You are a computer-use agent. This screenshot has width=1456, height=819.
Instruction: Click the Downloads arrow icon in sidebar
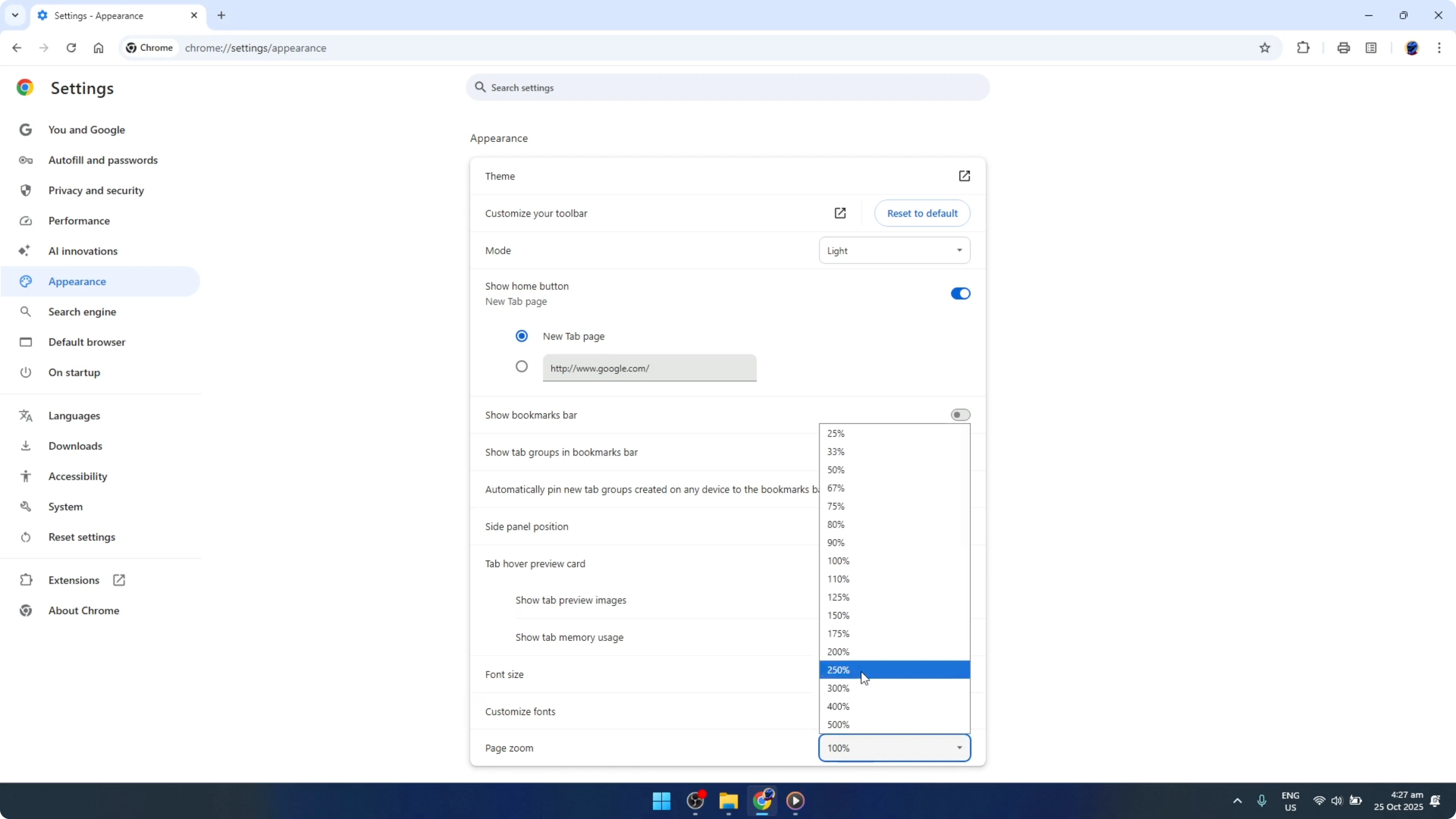pyautogui.click(x=25, y=446)
